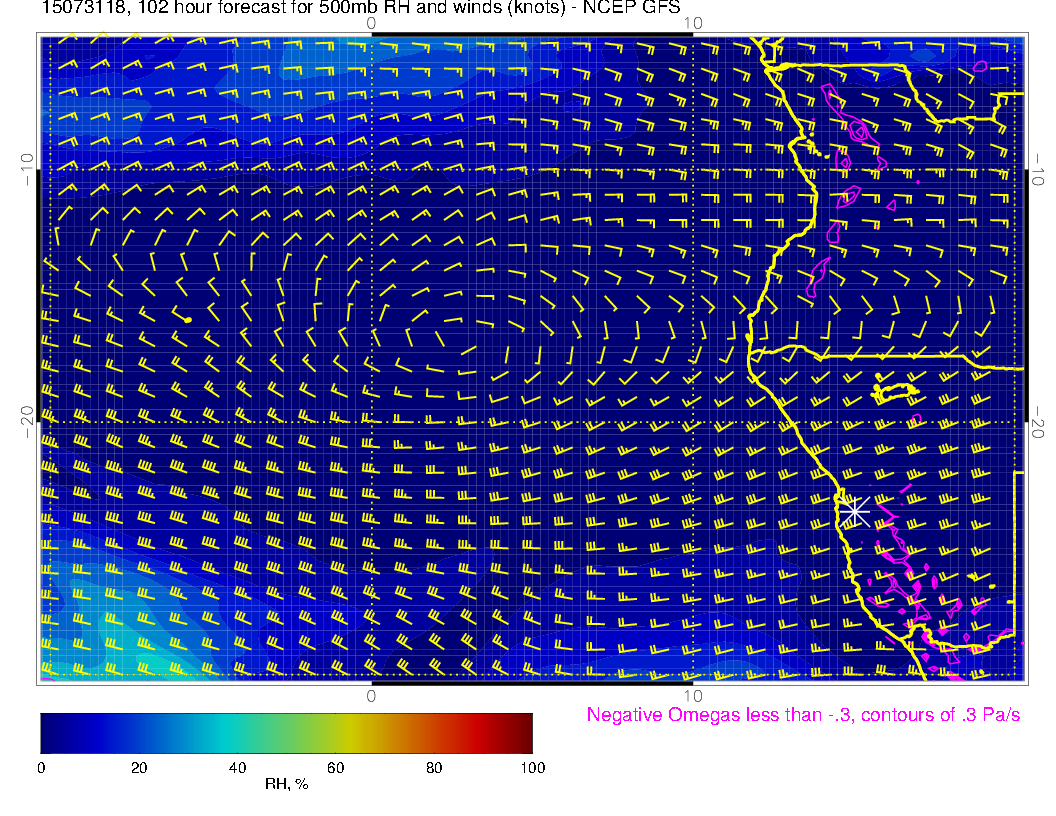Click the '100' tick label on colorbar
The image size is (1056, 816).
coord(532,767)
